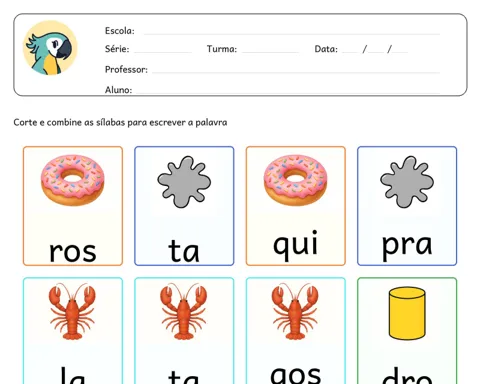Click the Data day blank field
480x384 pixels.
pos(350,50)
